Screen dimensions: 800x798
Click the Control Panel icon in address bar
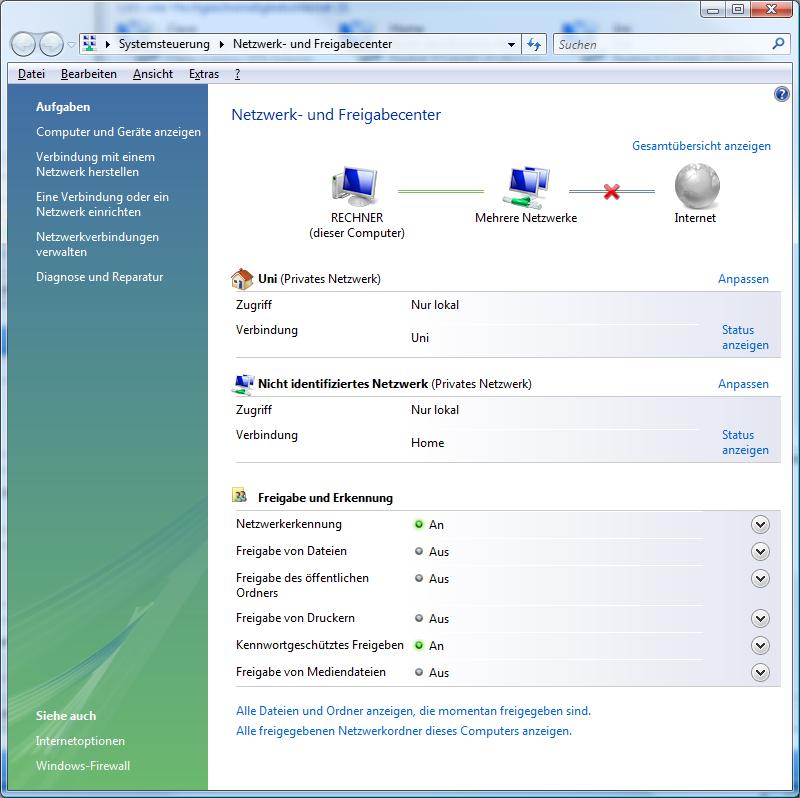(x=90, y=44)
